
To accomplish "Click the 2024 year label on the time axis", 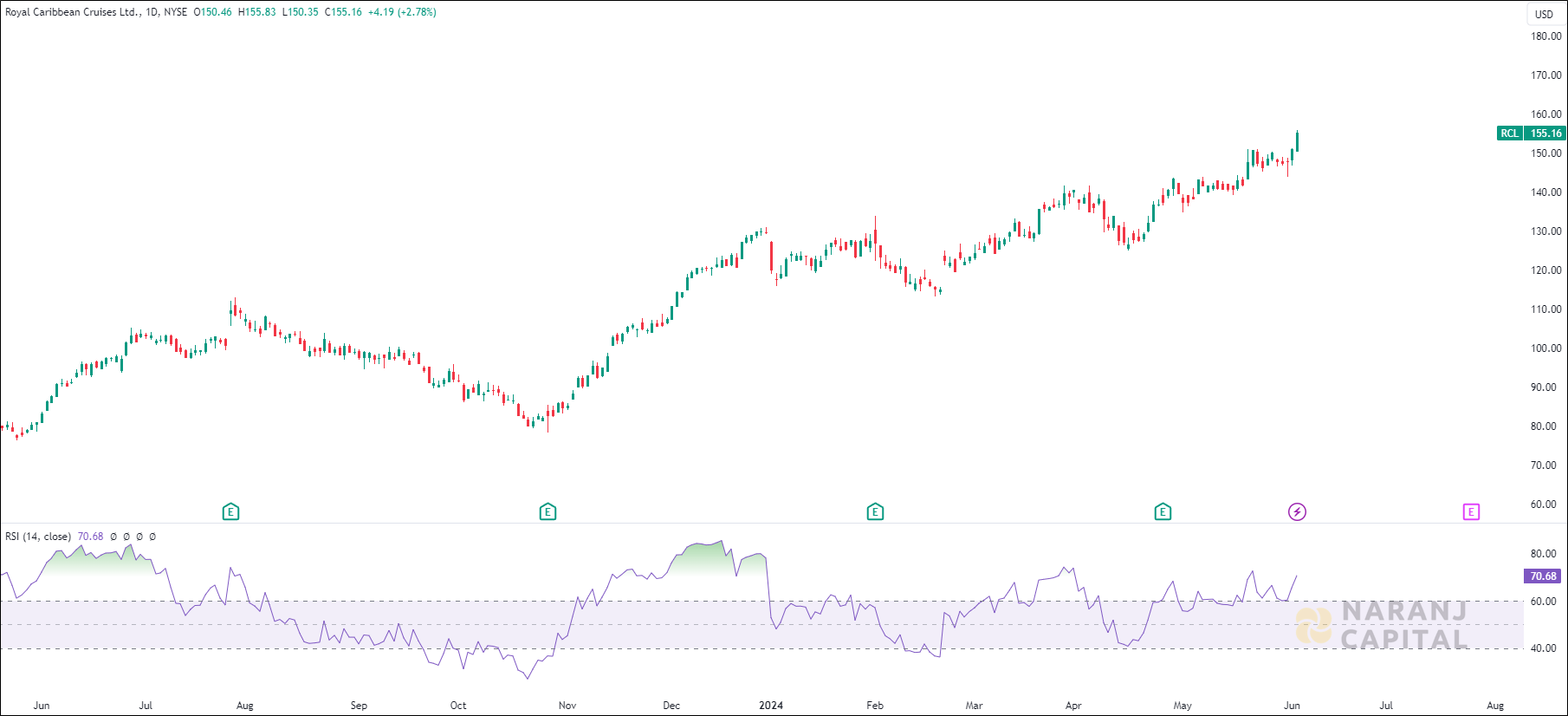I will click(x=771, y=705).
